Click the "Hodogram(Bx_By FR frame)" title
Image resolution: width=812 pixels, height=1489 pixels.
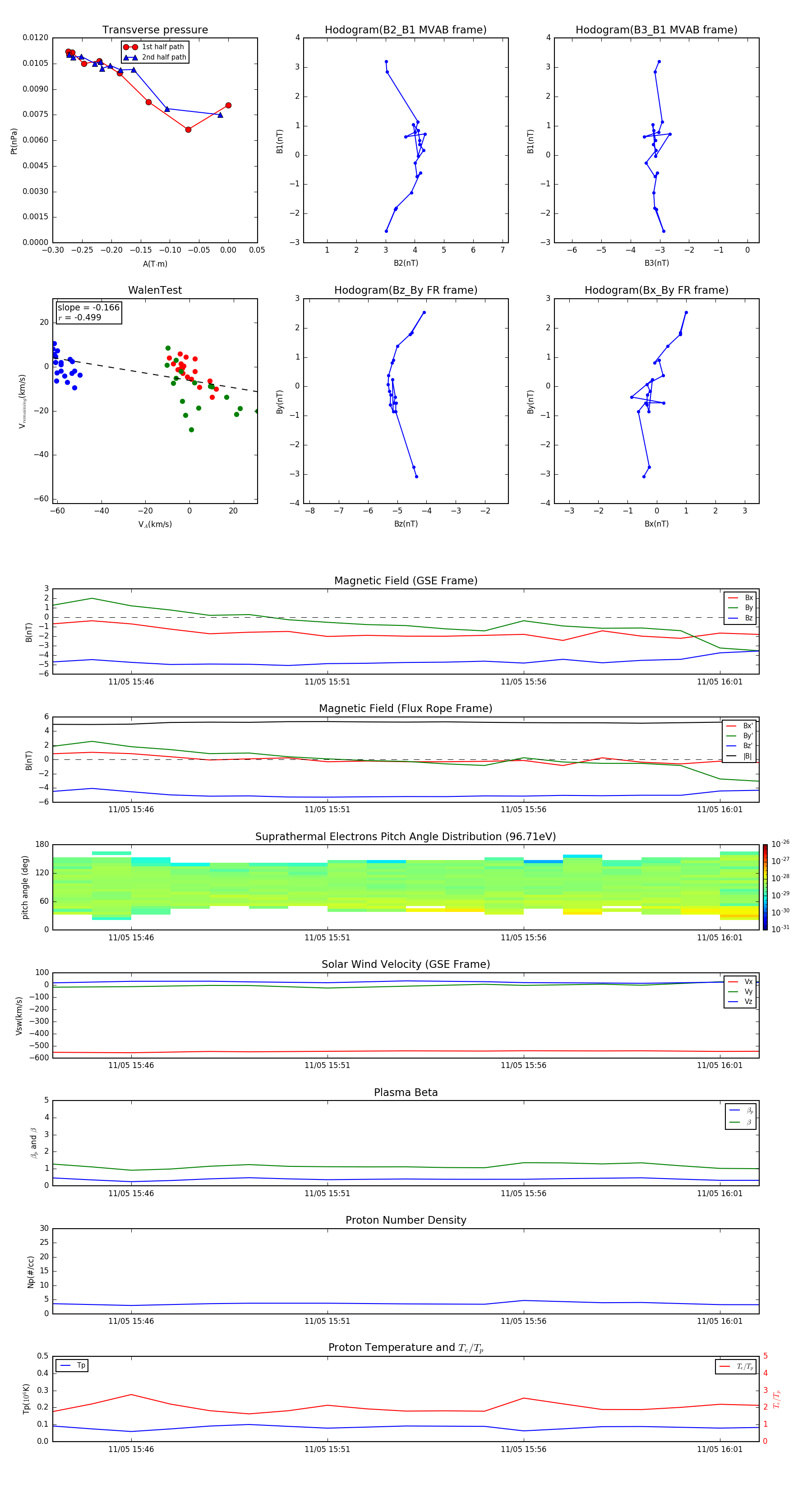(656, 290)
